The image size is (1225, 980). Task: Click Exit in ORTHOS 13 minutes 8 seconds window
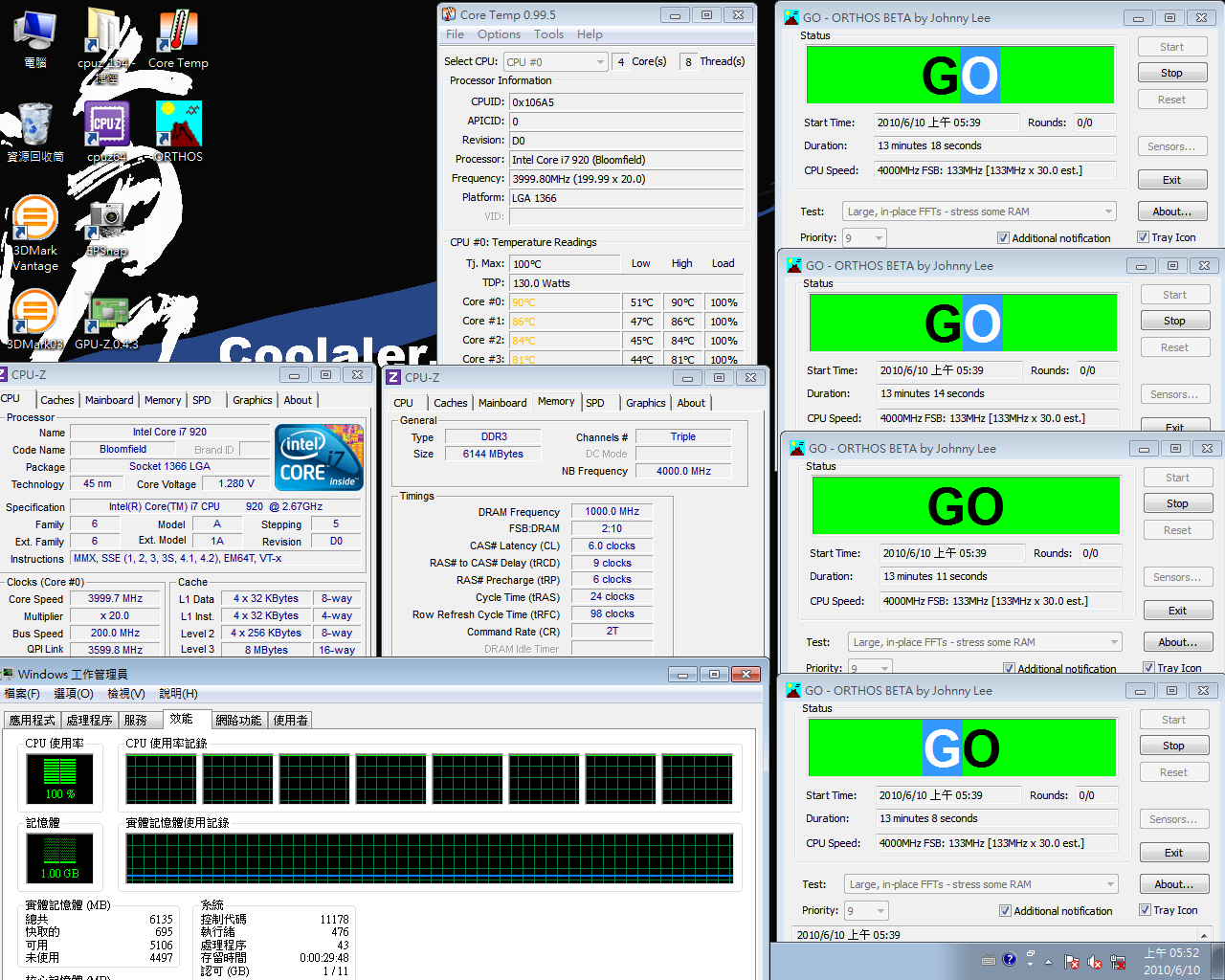(1173, 853)
